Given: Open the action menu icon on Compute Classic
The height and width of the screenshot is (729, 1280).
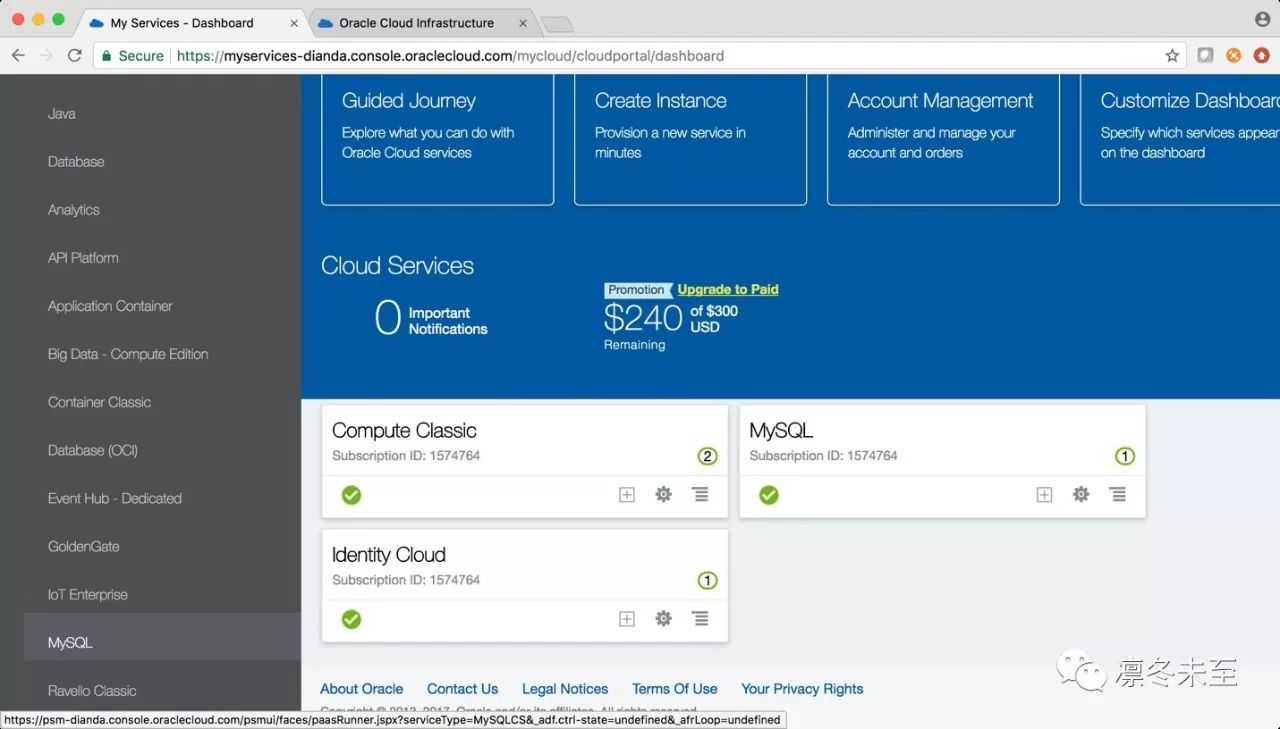Looking at the screenshot, I should [x=700, y=494].
